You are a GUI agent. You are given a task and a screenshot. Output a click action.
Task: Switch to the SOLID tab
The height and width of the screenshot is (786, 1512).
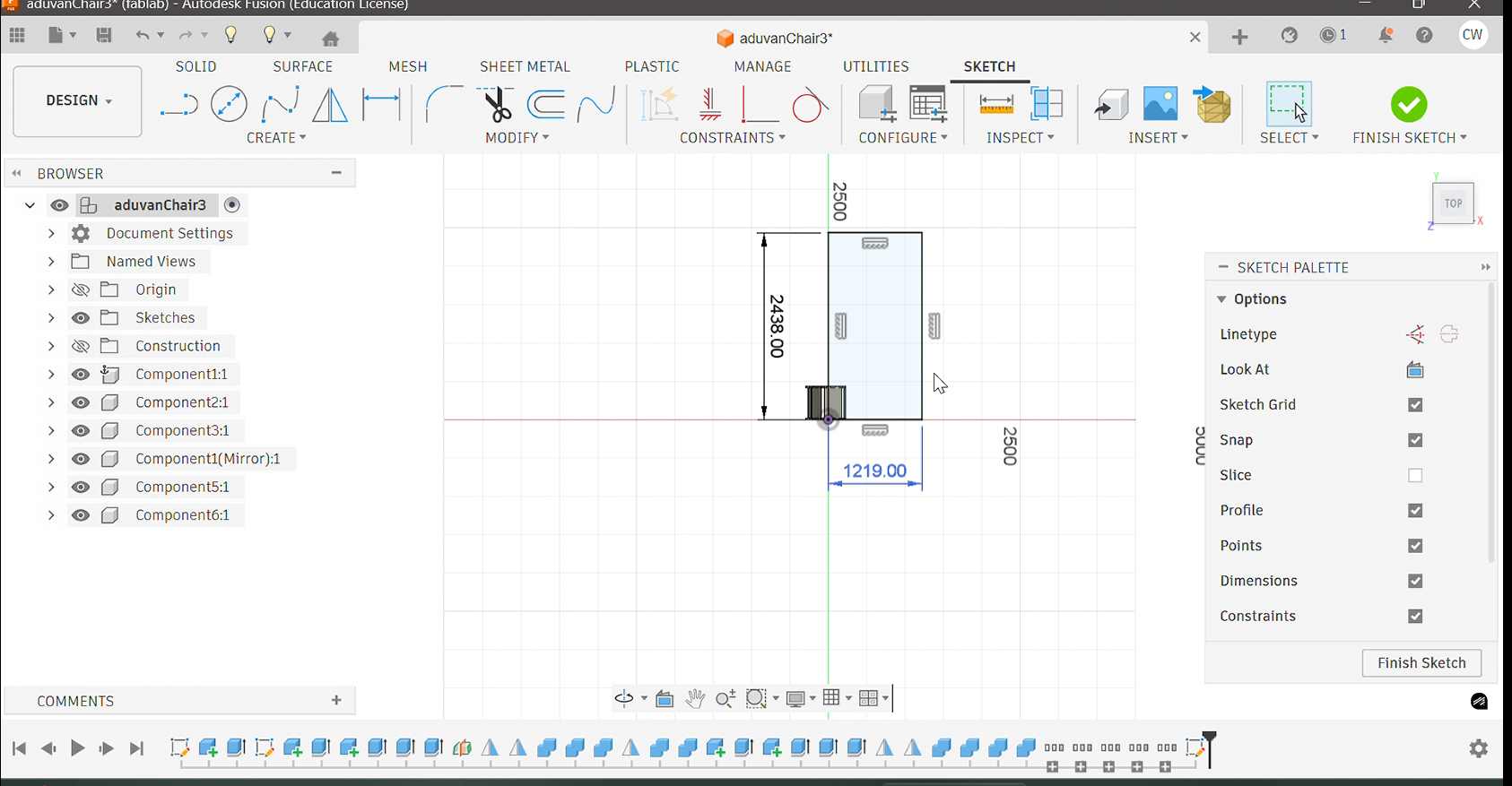click(x=196, y=66)
